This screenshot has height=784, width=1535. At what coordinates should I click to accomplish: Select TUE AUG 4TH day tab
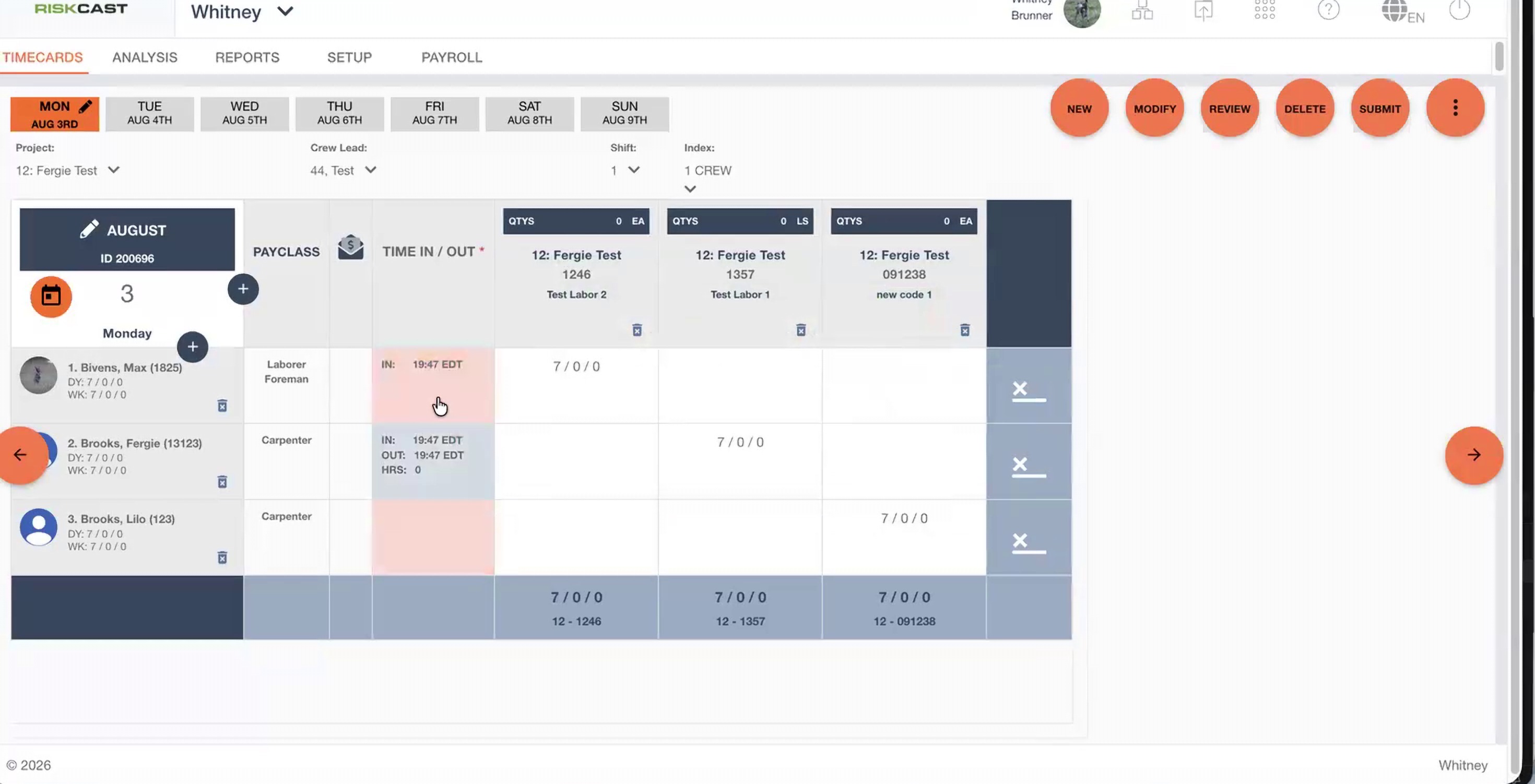[149, 113]
